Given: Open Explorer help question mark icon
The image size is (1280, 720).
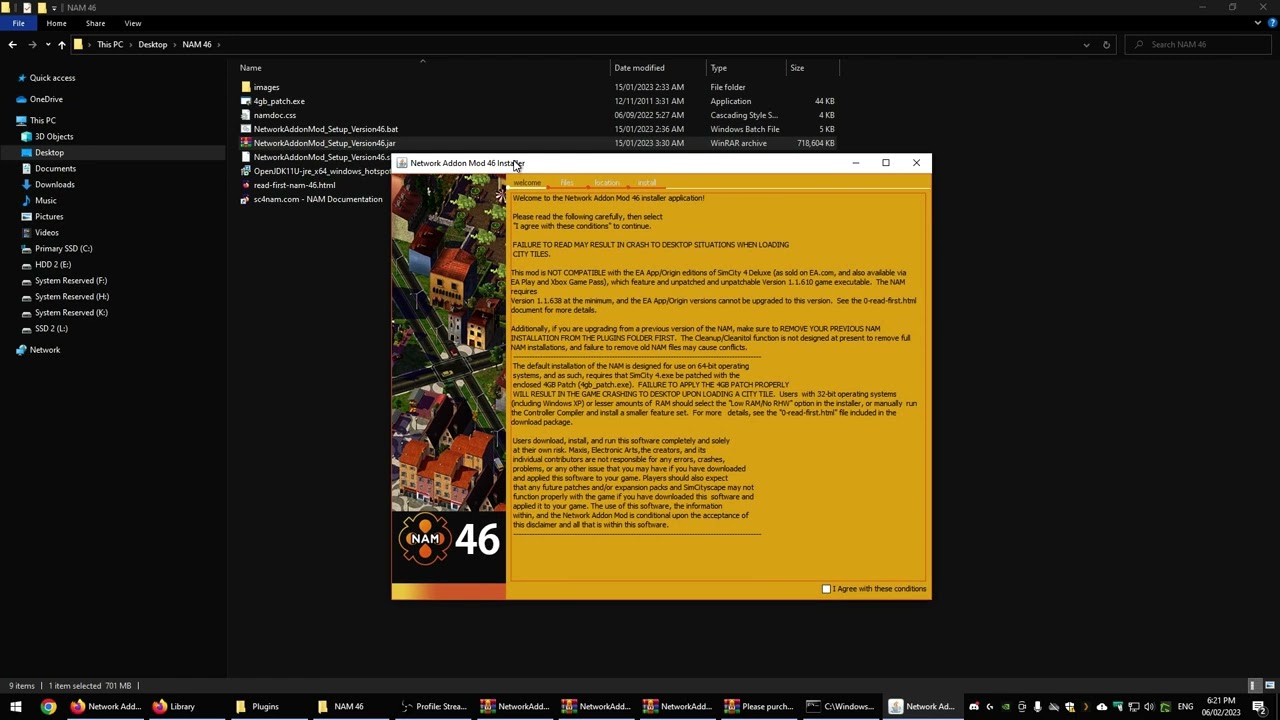Looking at the screenshot, I should point(1271,23).
